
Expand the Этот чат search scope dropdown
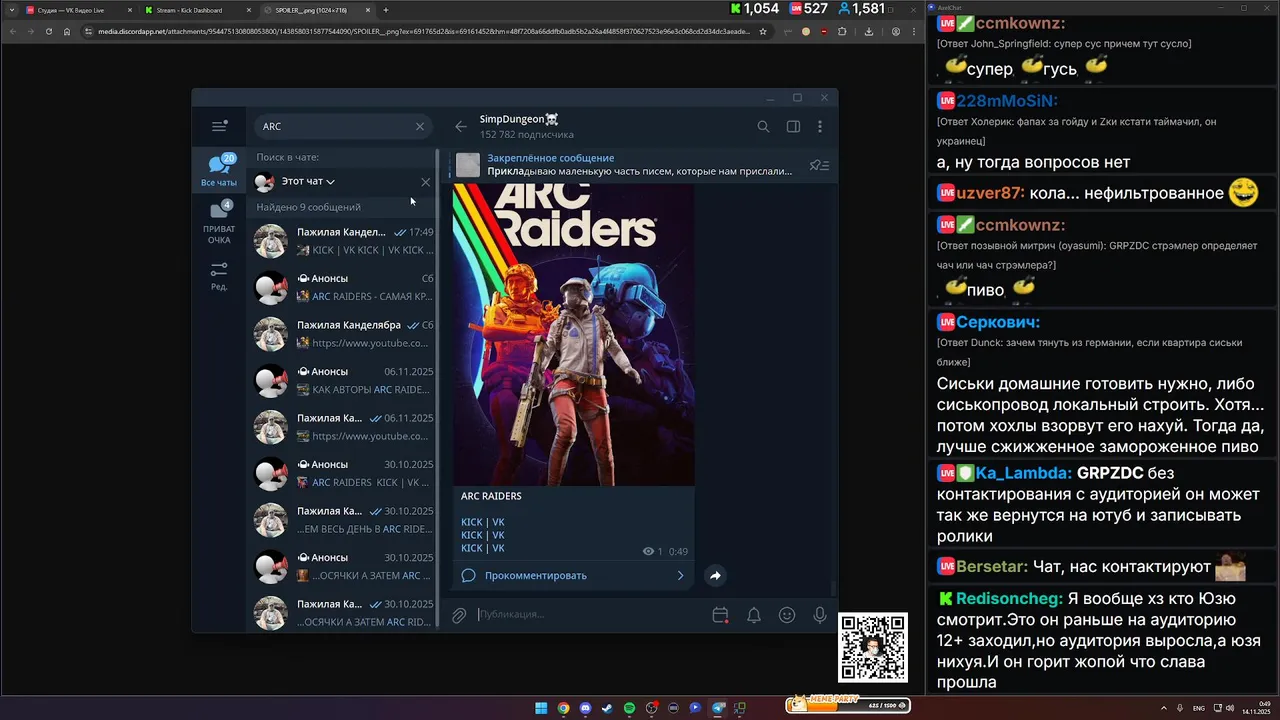[x=308, y=182]
